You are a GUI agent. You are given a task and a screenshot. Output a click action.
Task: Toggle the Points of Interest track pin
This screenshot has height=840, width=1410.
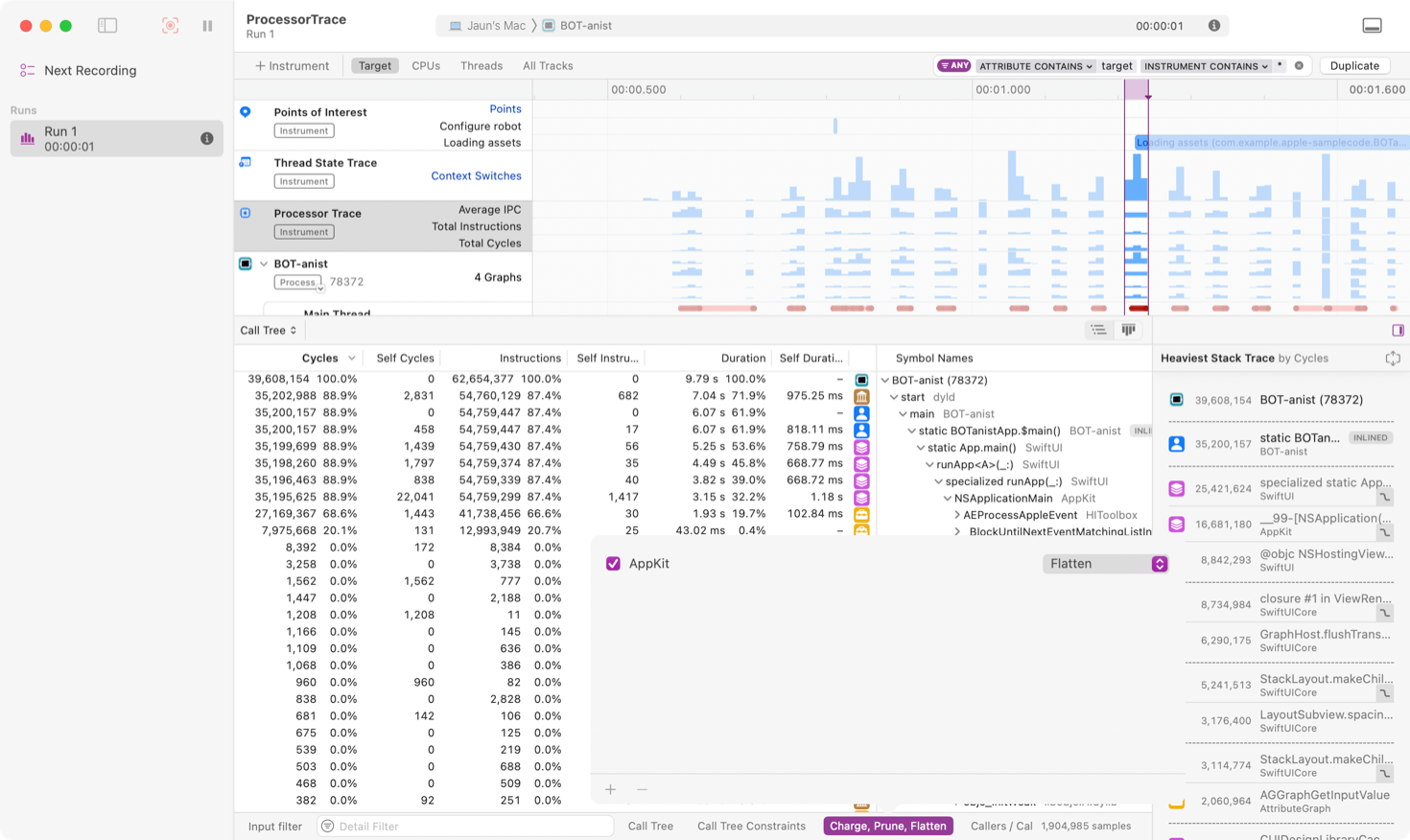click(x=246, y=112)
